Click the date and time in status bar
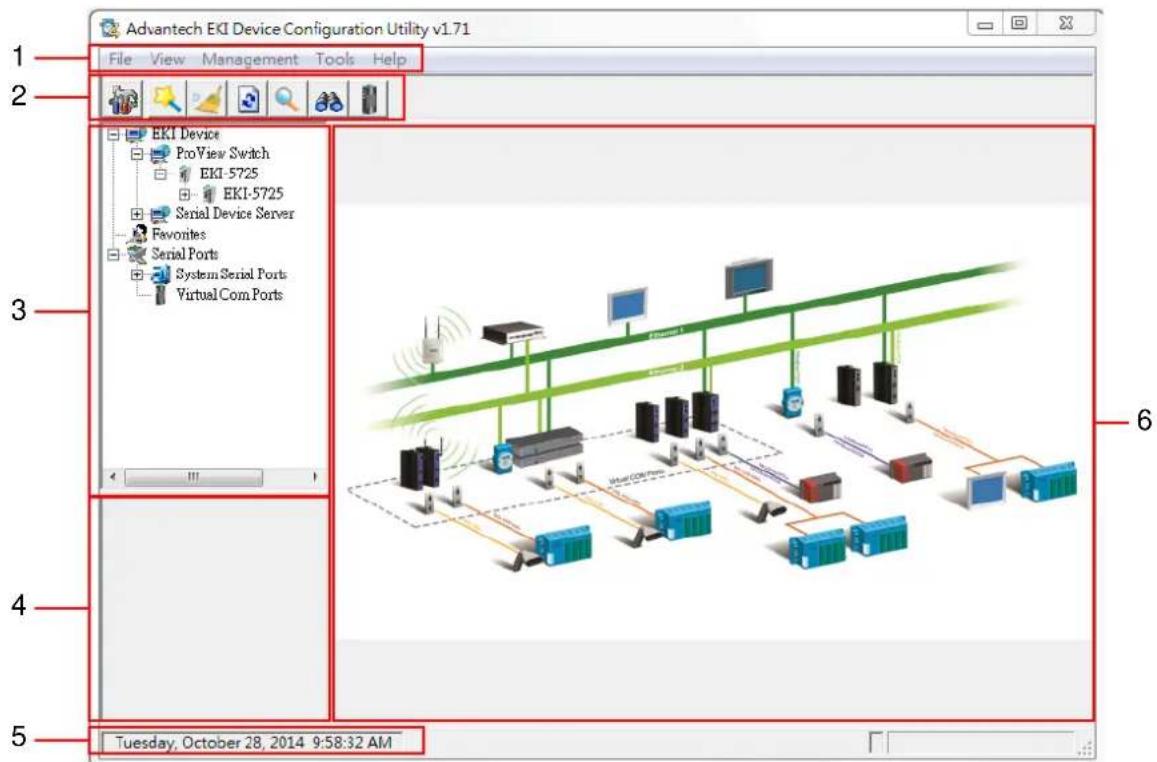The height and width of the screenshot is (762, 1157). [254, 742]
